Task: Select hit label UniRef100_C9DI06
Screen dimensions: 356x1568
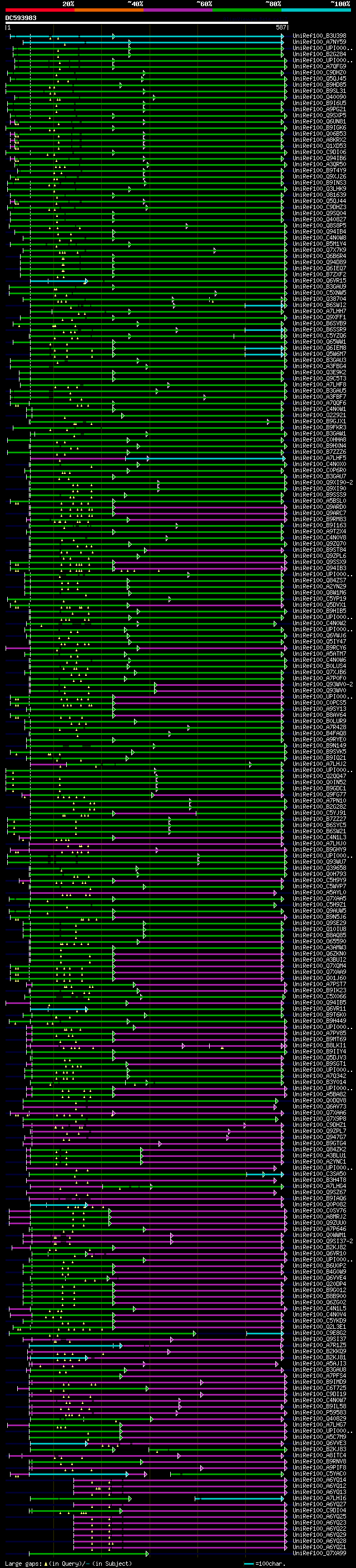Action: pyautogui.click(x=319, y=152)
